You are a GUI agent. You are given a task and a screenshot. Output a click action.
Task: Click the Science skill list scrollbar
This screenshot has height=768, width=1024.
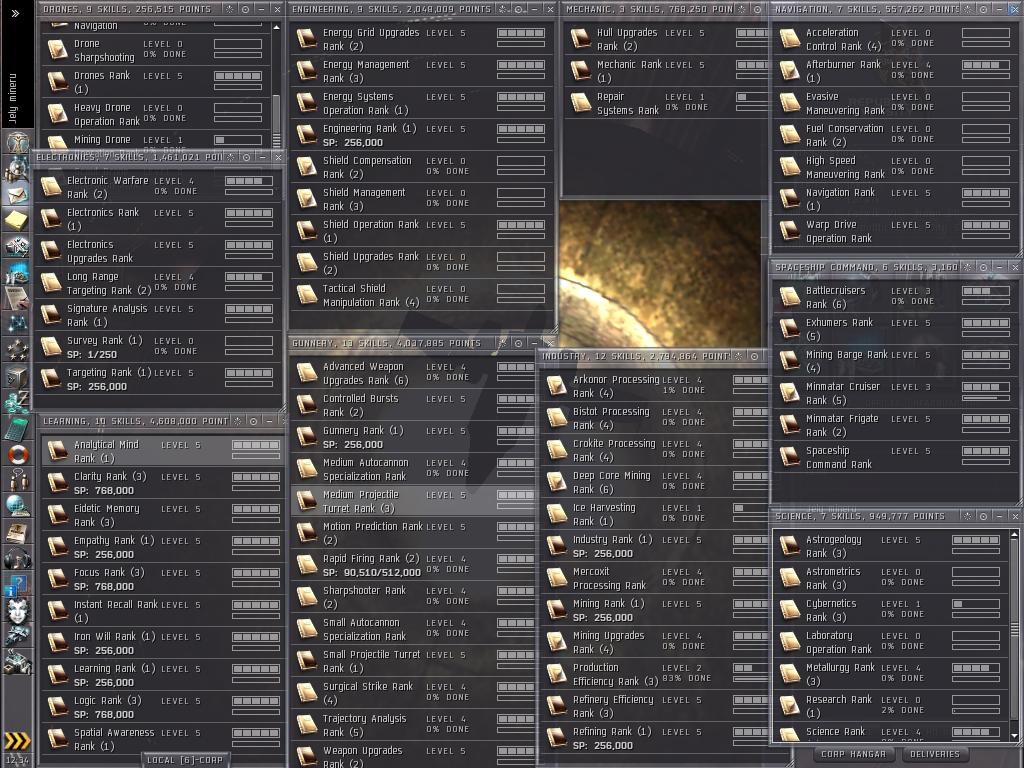(1015, 630)
